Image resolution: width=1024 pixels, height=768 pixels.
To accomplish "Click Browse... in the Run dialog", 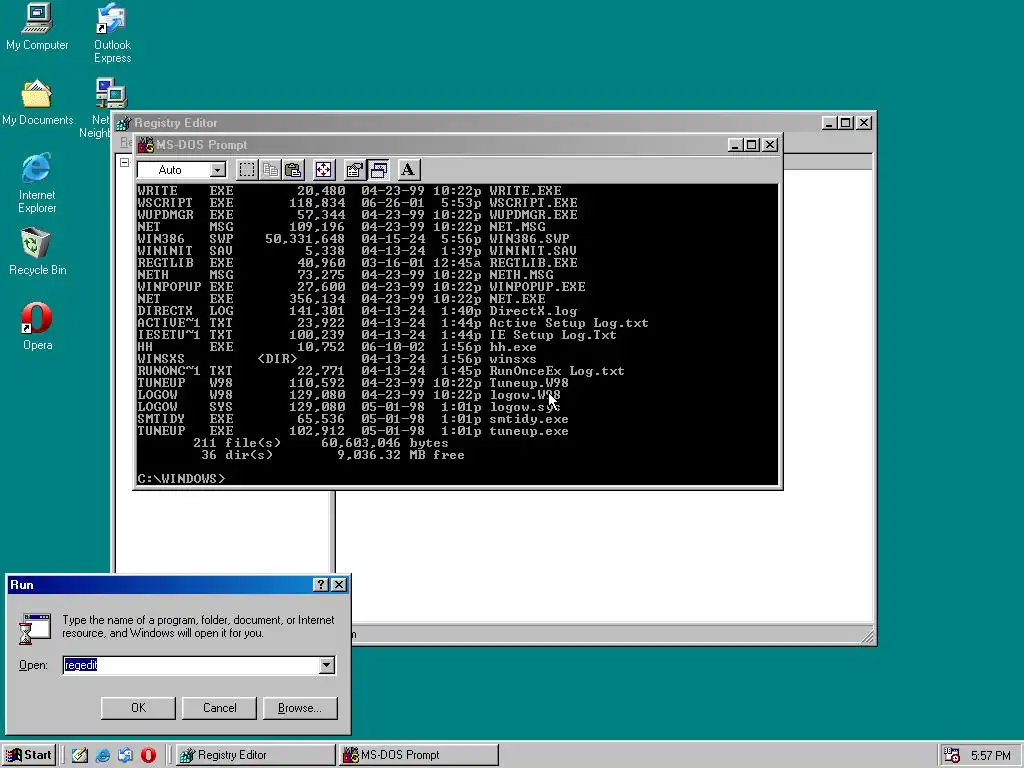I will tap(300, 708).
